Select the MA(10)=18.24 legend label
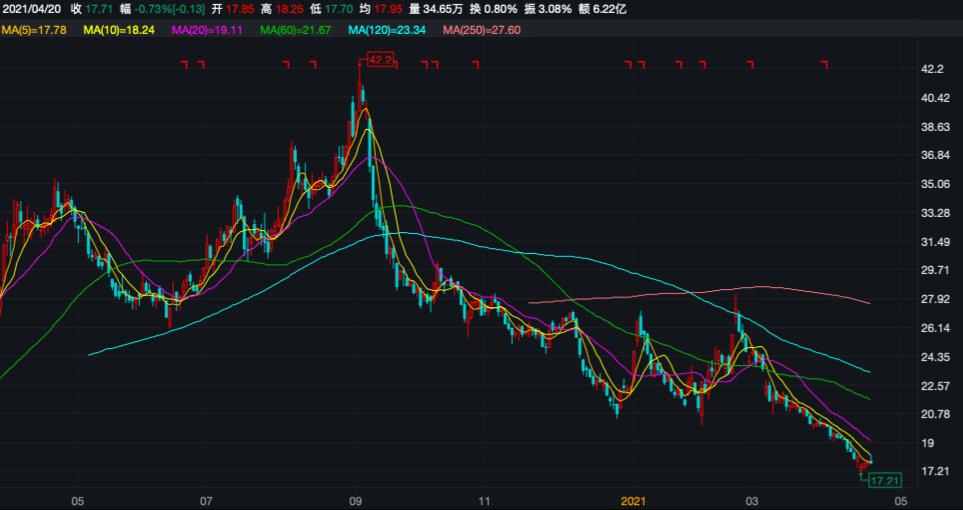This screenshot has width=963, height=510. pos(120,30)
